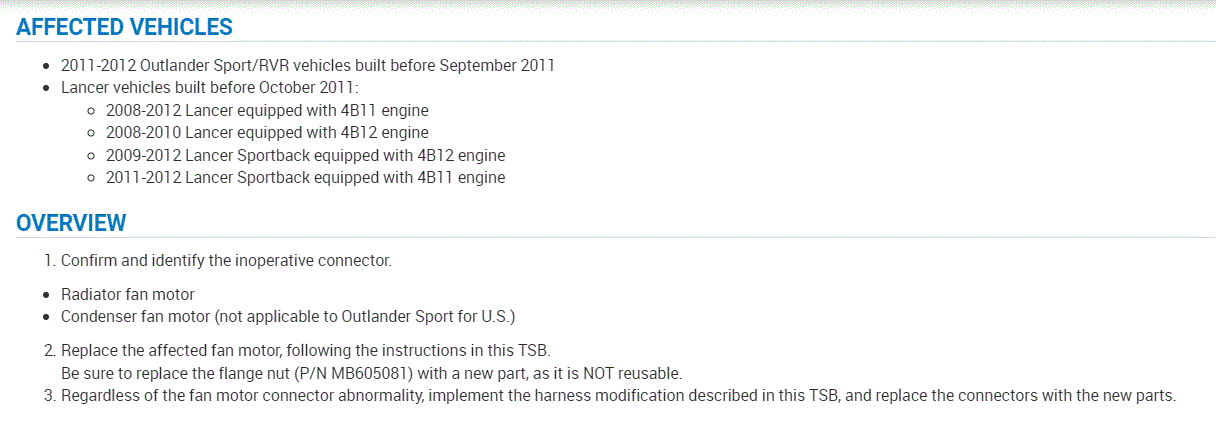Select the Outlander Sport/RVR bullet line
The width and height of the screenshot is (1216, 424).
pos(307,65)
